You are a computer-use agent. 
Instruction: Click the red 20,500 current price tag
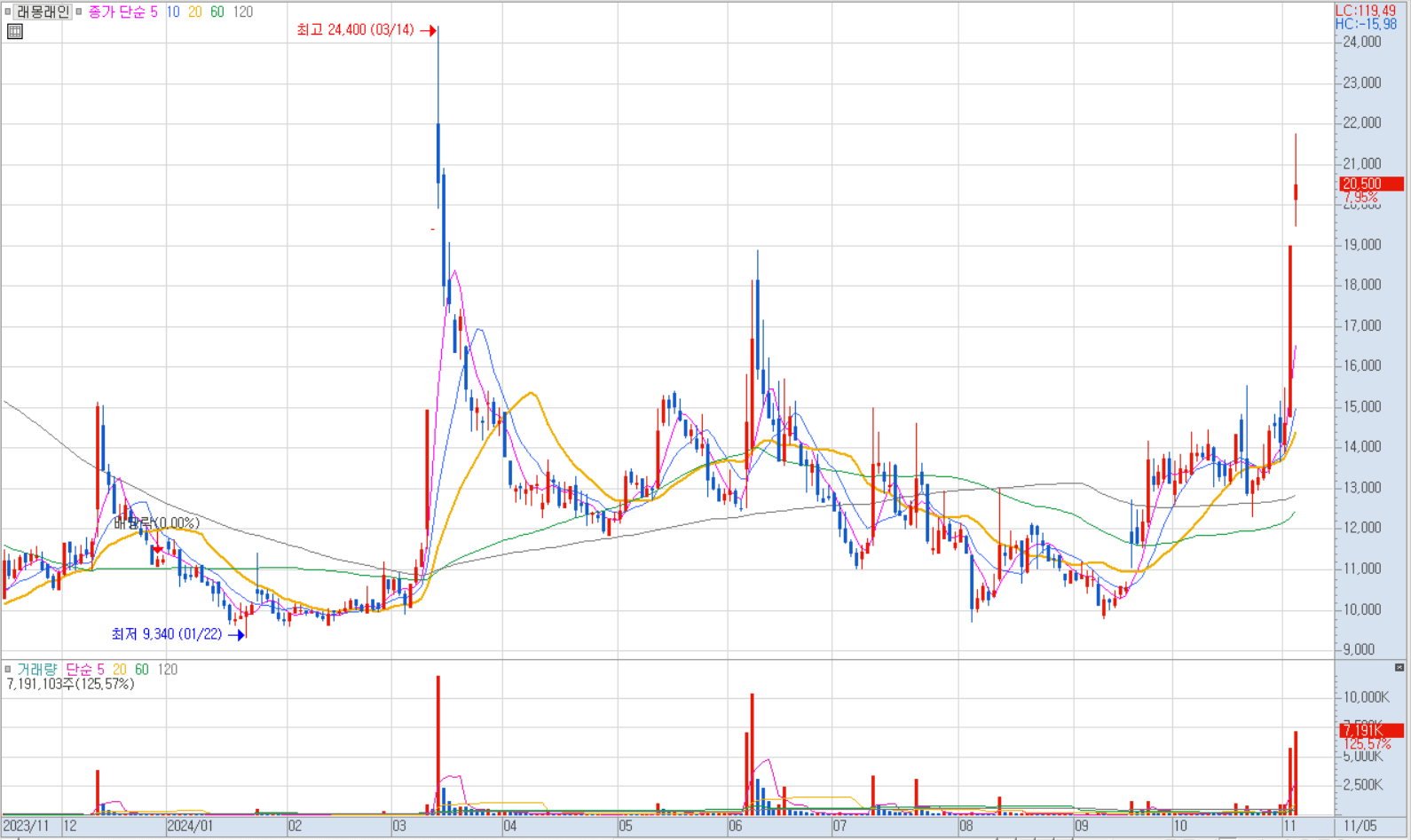[x=1371, y=184]
